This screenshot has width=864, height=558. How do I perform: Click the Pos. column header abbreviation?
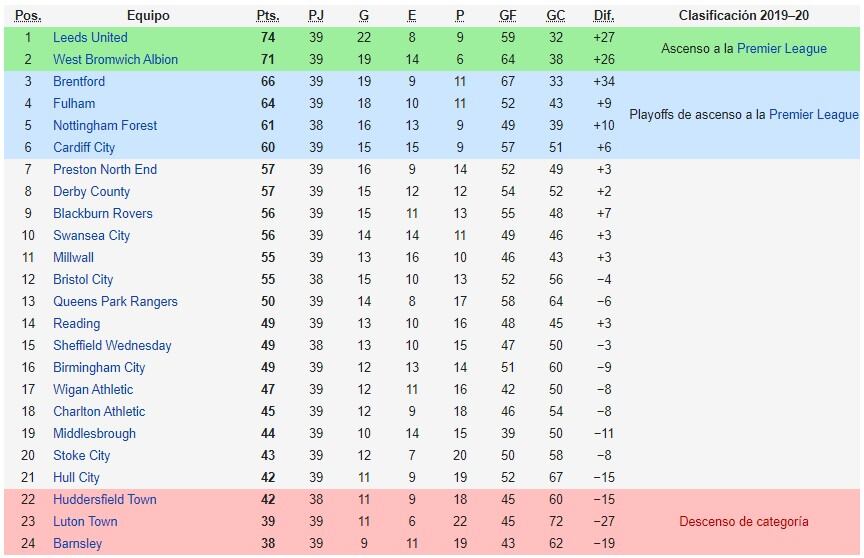(x=28, y=16)
